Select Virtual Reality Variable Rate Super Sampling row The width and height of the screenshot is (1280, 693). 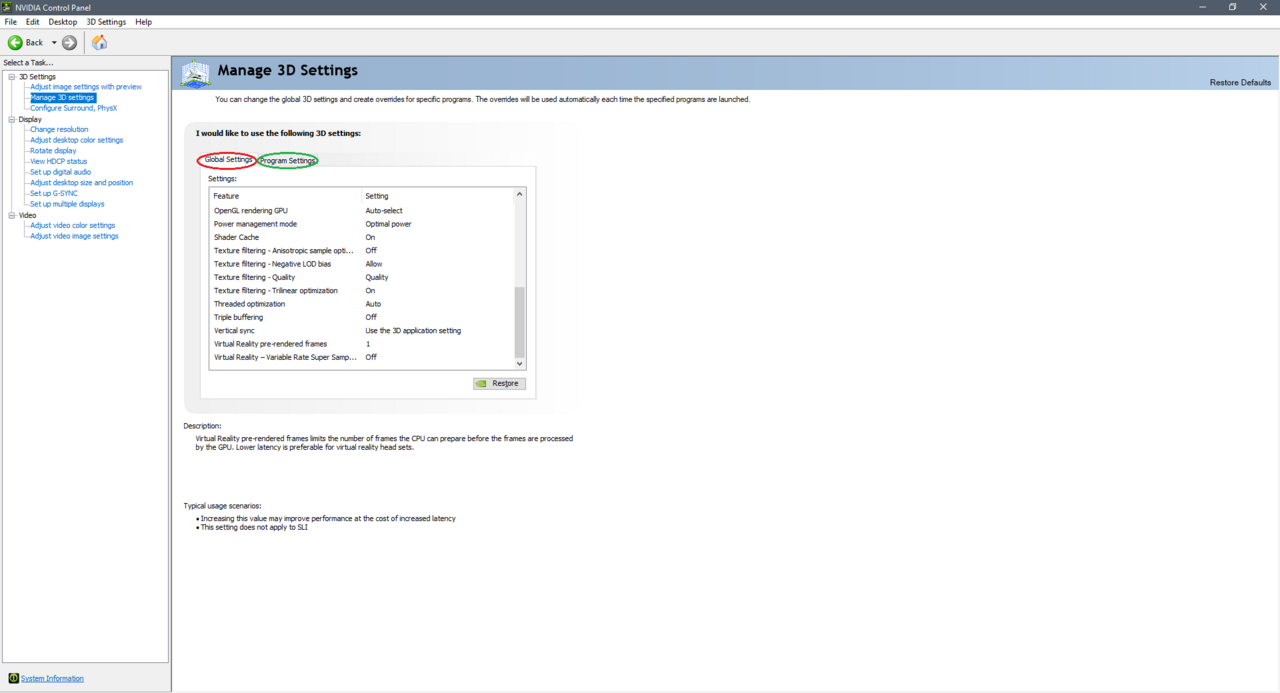point(361,357)
